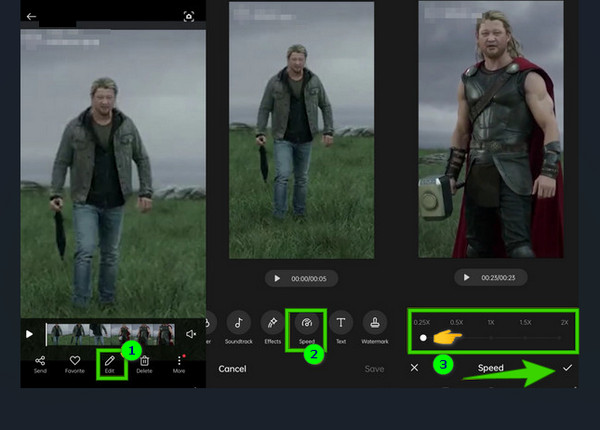Close the Speed panel with X
This screenshot has width=600, height=430.
[x=414, y=368]
